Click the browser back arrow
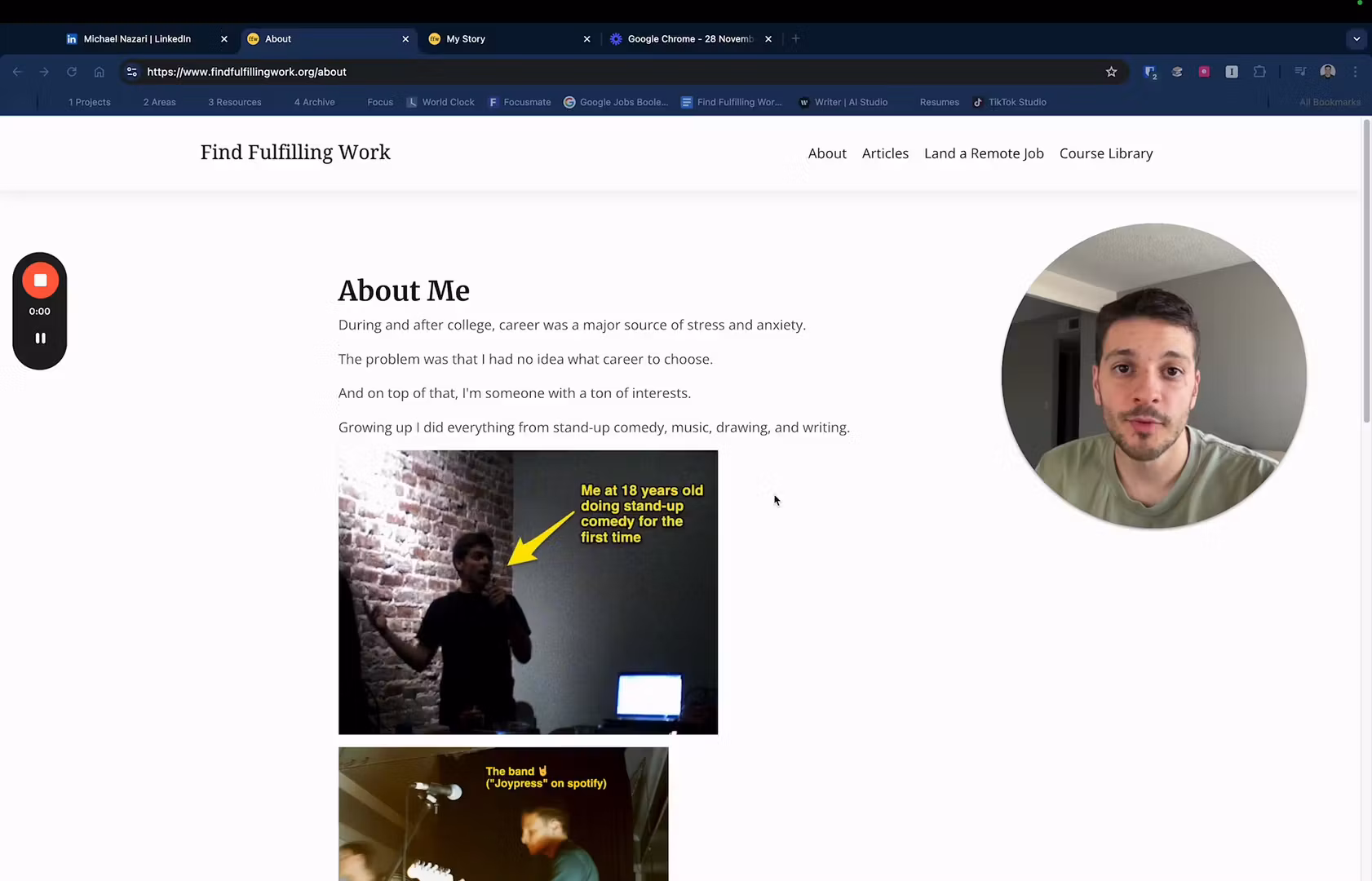The image size is (1372, 881). click(x=17, y=72)
